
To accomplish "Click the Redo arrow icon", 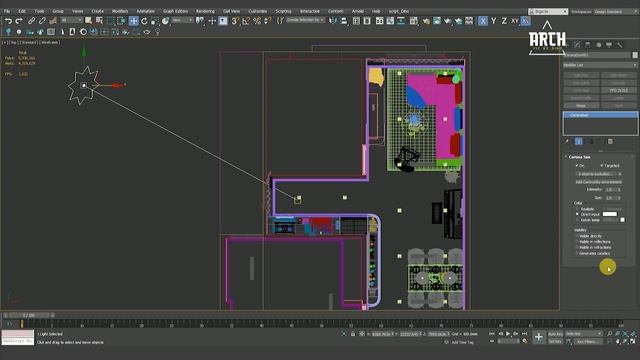I will [19, 21].
